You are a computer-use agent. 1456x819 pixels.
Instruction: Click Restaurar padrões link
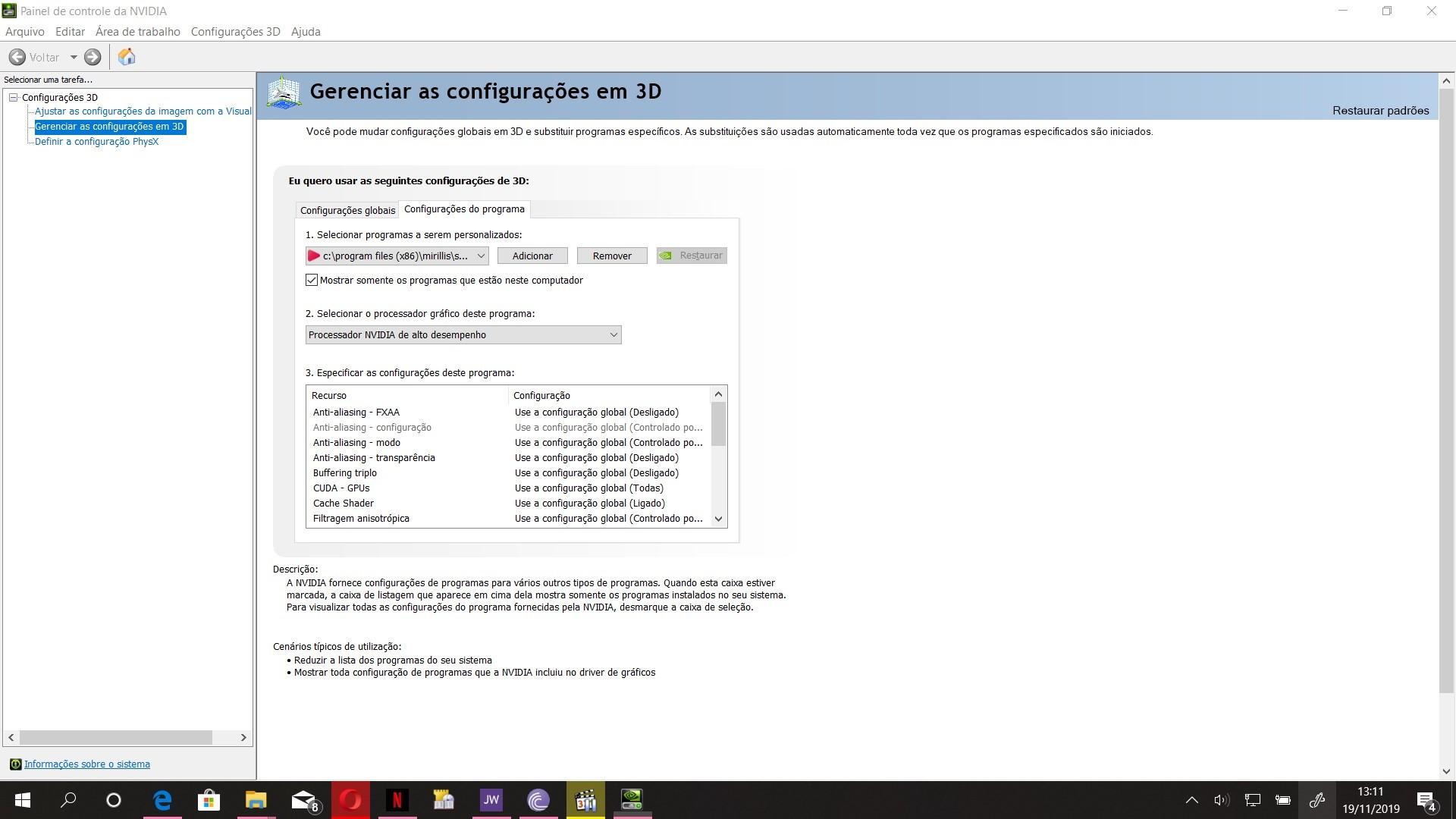coord(1380,111)
